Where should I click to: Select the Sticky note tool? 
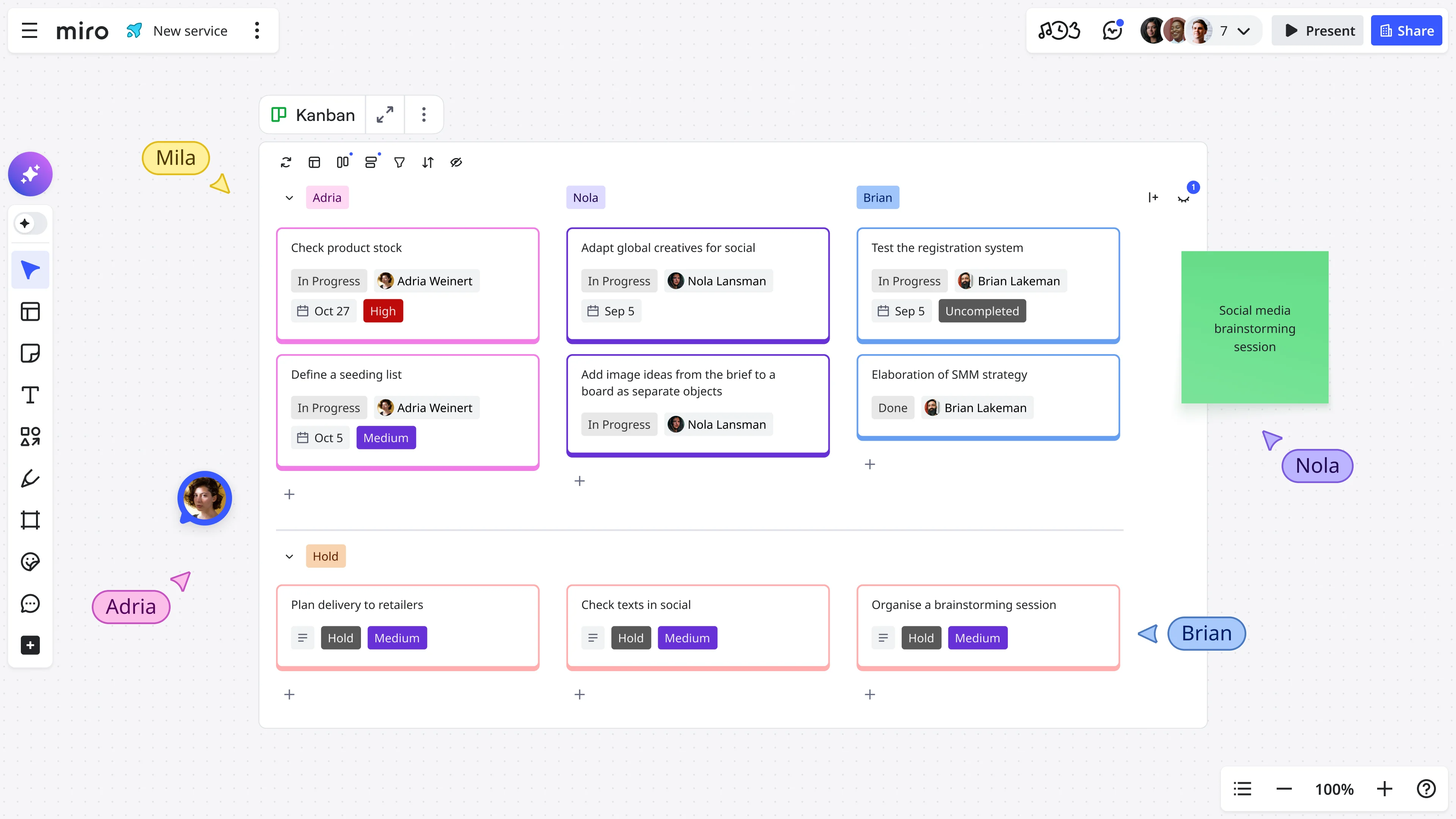point(30,353)
